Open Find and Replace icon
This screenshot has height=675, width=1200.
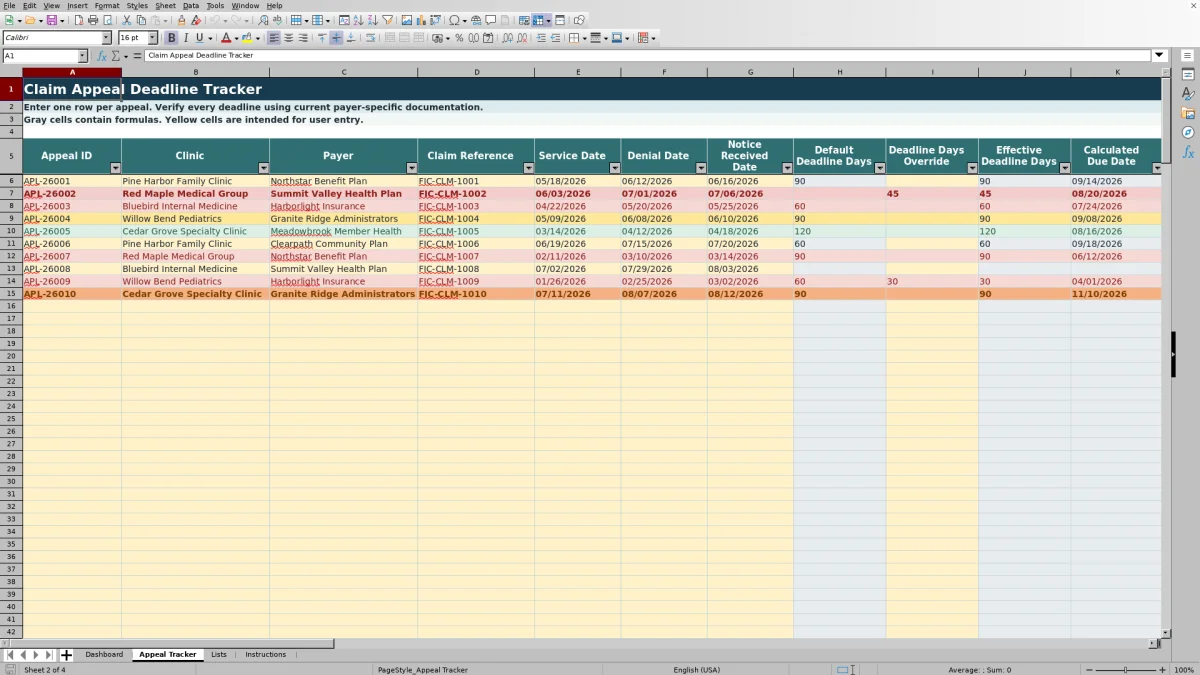point(263,20)
